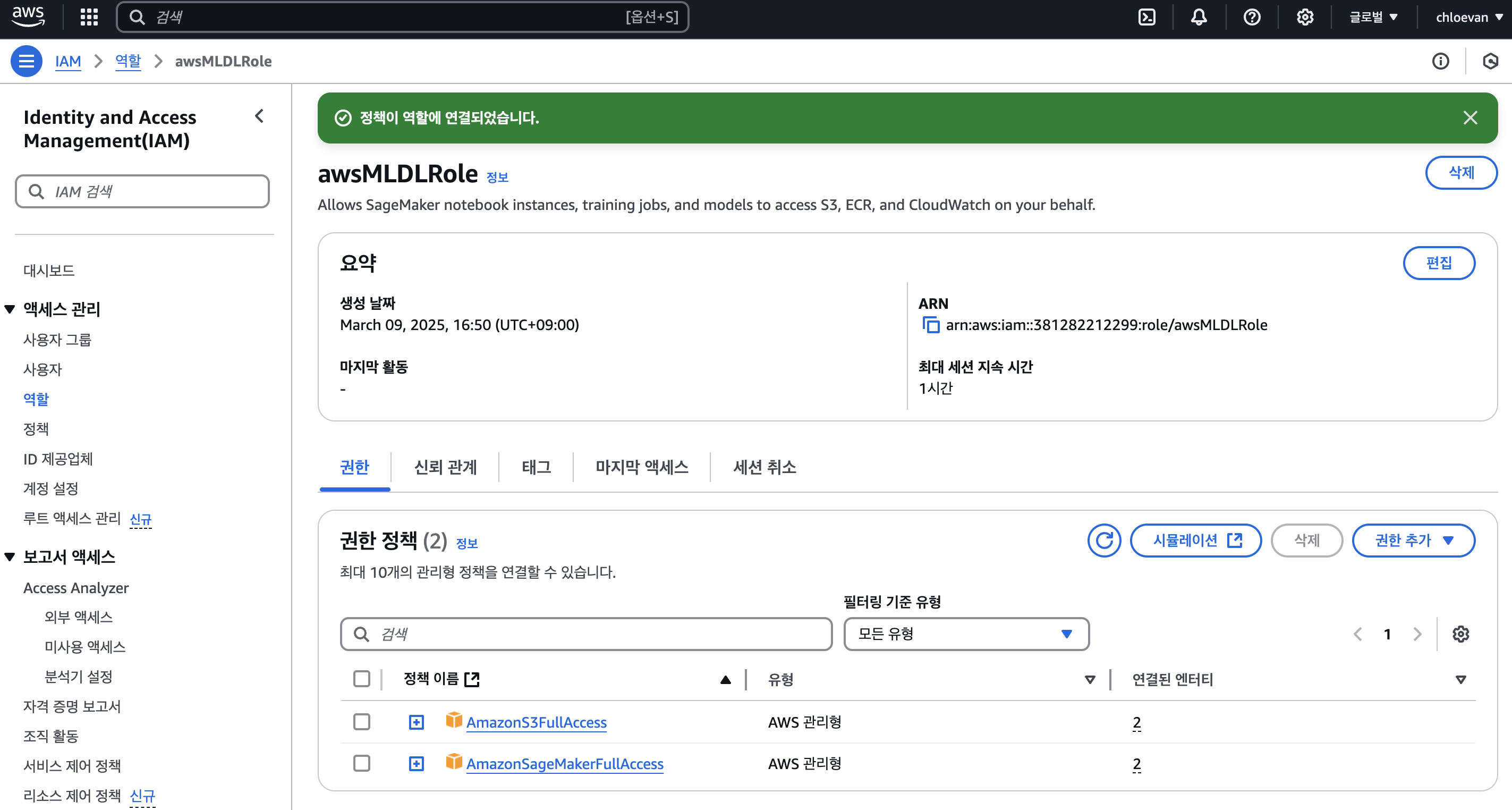Open 계정 설정 in the sidebar
Viewport: 1512px width, 810px height.
tap(50, 488)
